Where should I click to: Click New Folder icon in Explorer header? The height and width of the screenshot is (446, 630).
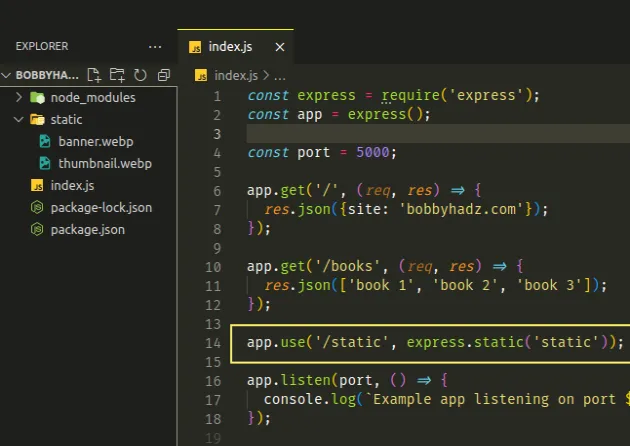117,75
